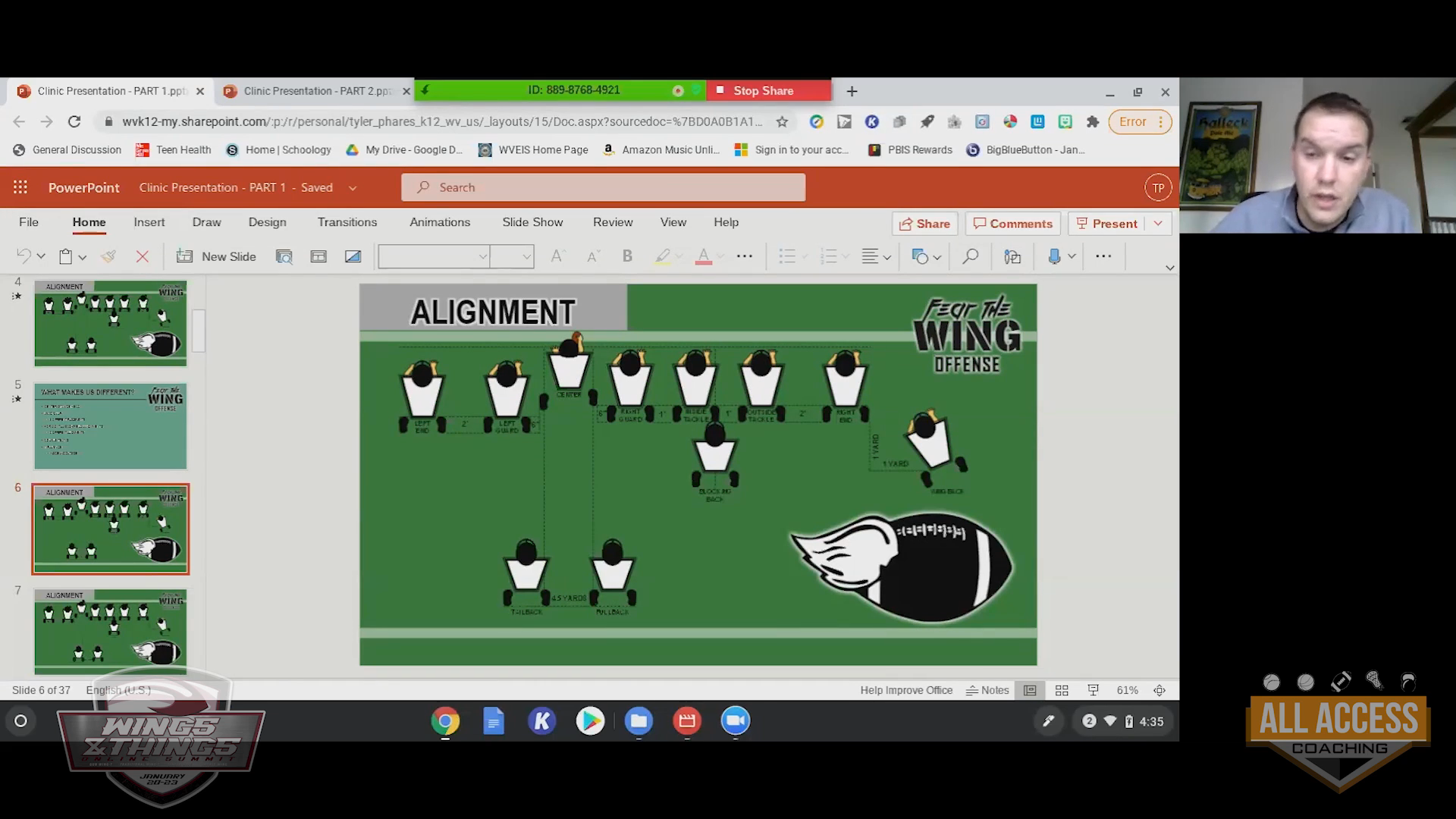This screenshot has width=1456, height=819.
Task: Select slide 5 thumbnail
Action: [110, 425]
